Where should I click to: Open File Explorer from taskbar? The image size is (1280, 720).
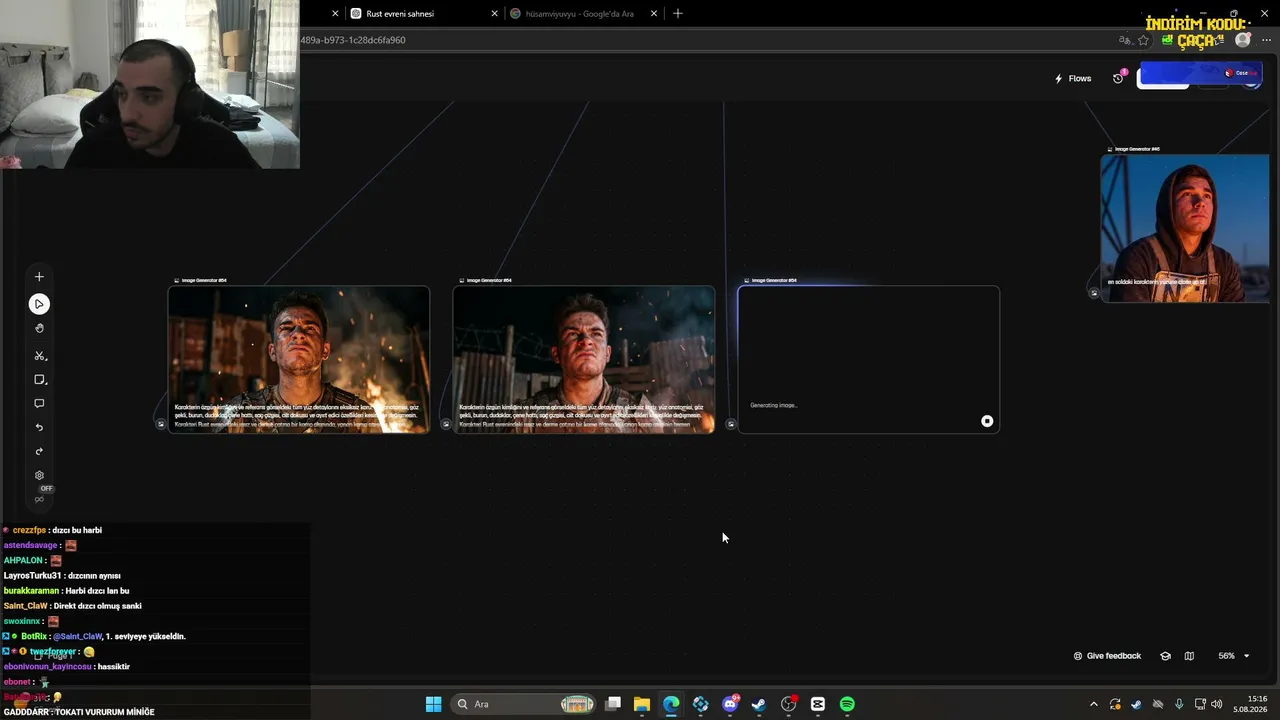click(x=642, y=704)
